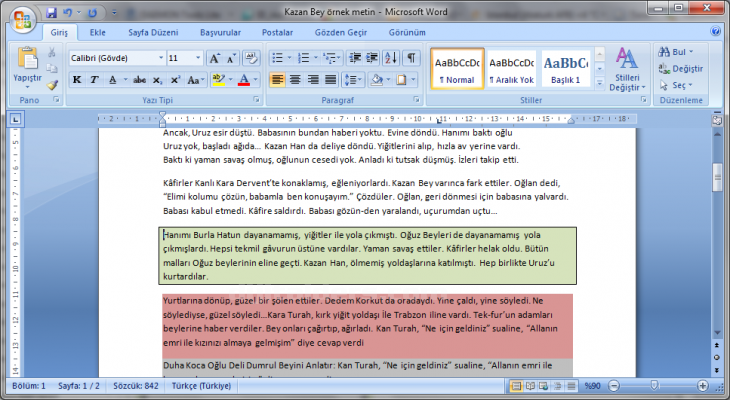Expand bullet list style options
The height and width of the screenshot is (400, 730).
(x=289, y=58)
